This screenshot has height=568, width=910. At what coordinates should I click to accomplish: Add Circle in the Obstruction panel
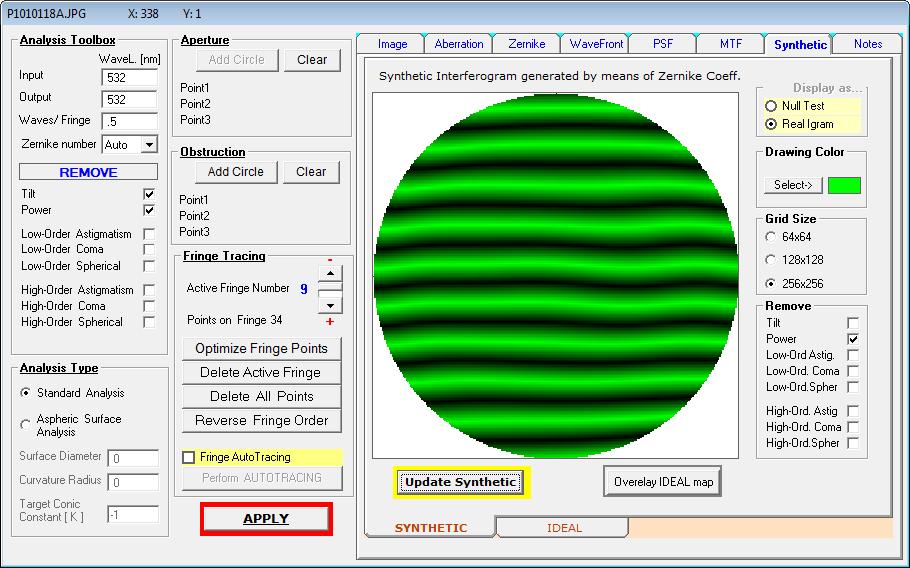click(x=235, y=172)
